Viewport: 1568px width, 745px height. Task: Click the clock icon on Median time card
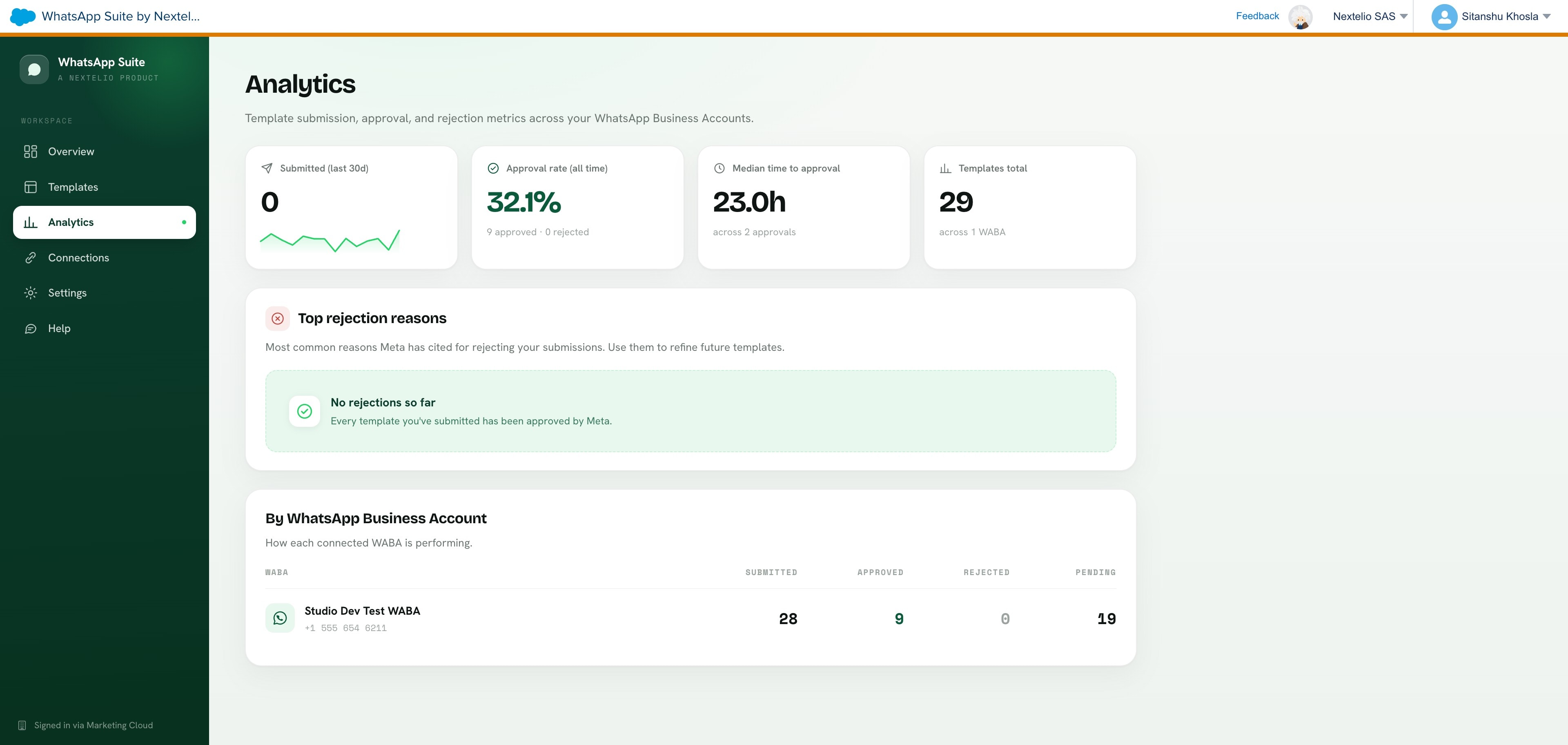click(x=719, y=168)
